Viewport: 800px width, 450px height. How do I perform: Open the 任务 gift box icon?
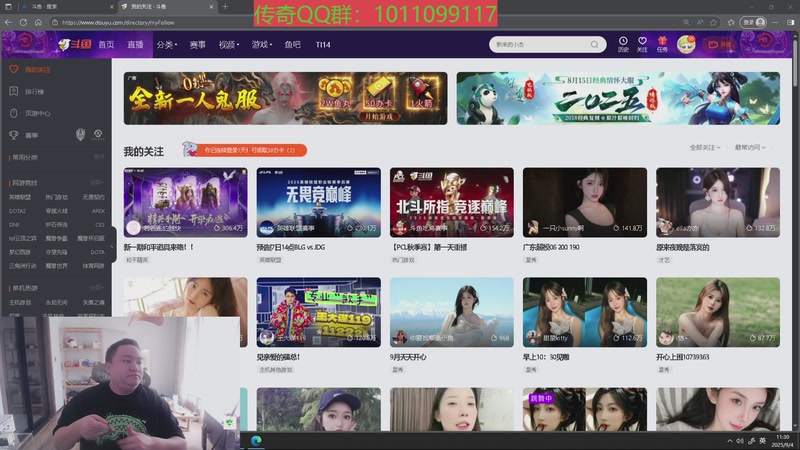662,44
